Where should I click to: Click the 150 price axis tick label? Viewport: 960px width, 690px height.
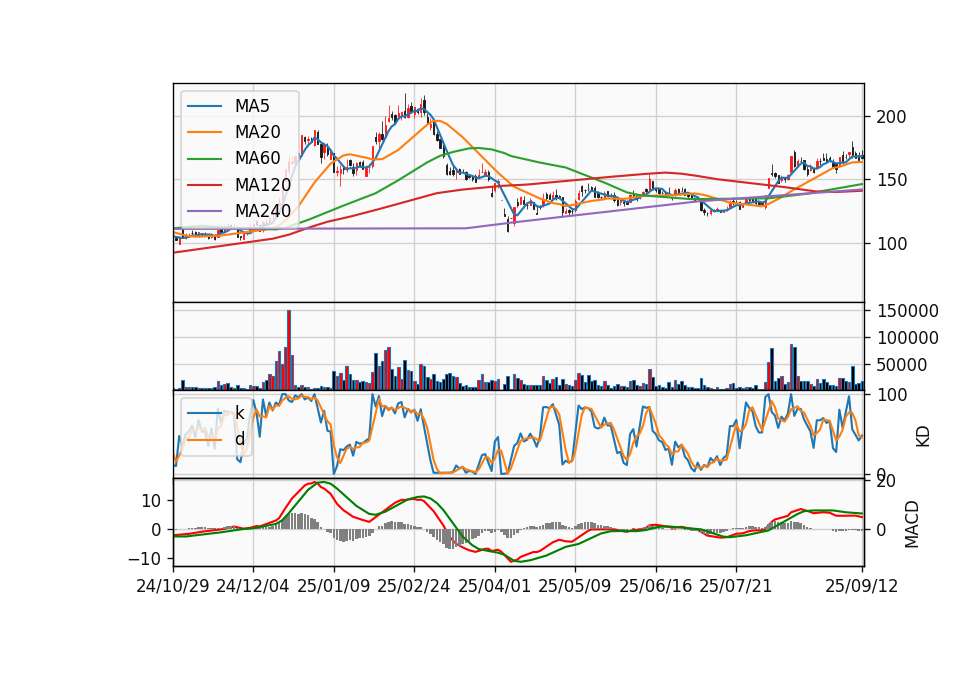[891, 180]
